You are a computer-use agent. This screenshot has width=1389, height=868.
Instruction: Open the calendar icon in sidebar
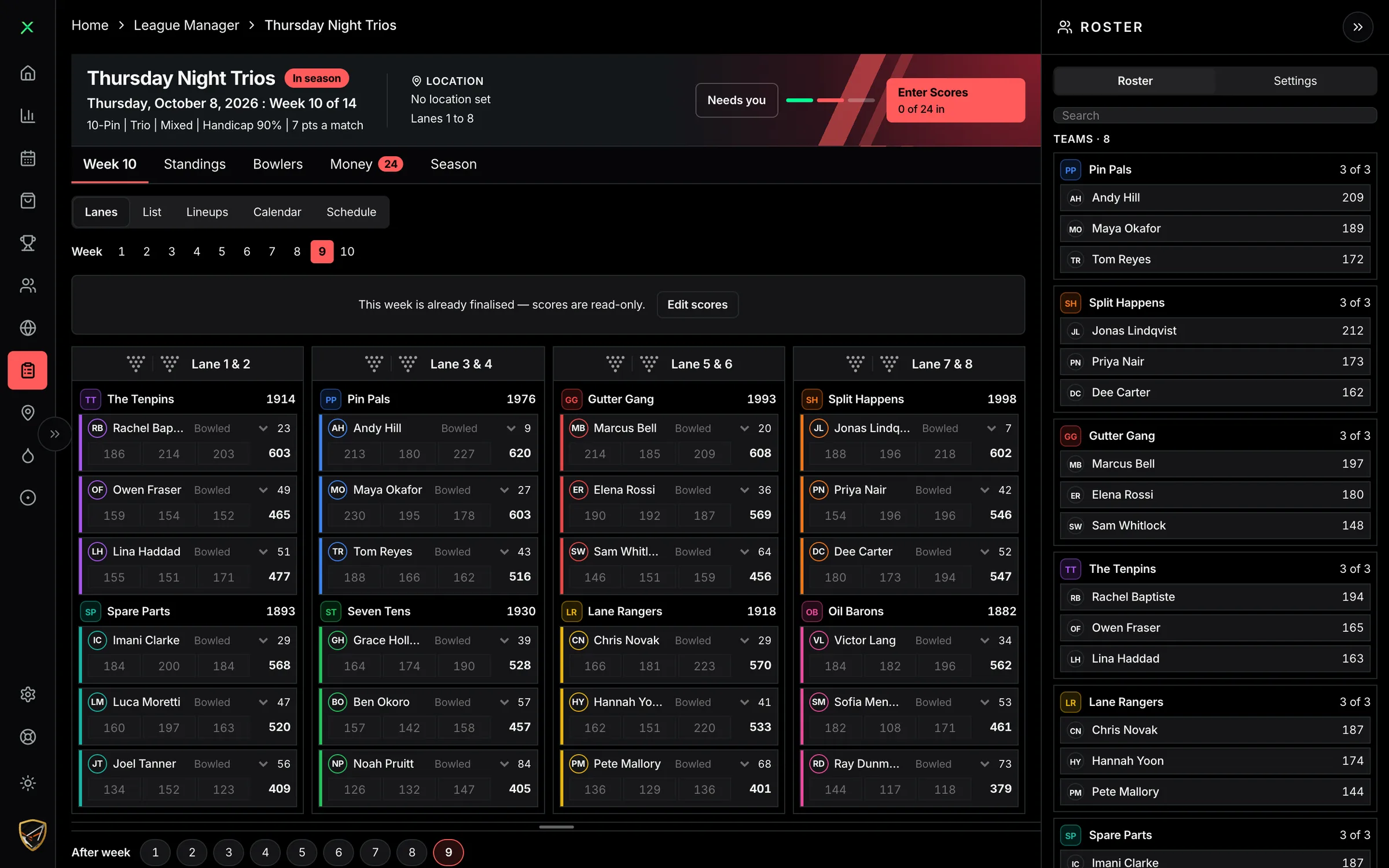pyautogui.click(x=28, y=158)
